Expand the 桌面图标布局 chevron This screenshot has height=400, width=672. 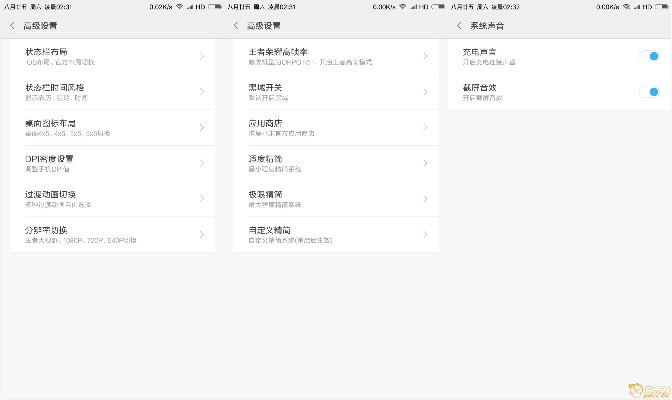point(201,128)
